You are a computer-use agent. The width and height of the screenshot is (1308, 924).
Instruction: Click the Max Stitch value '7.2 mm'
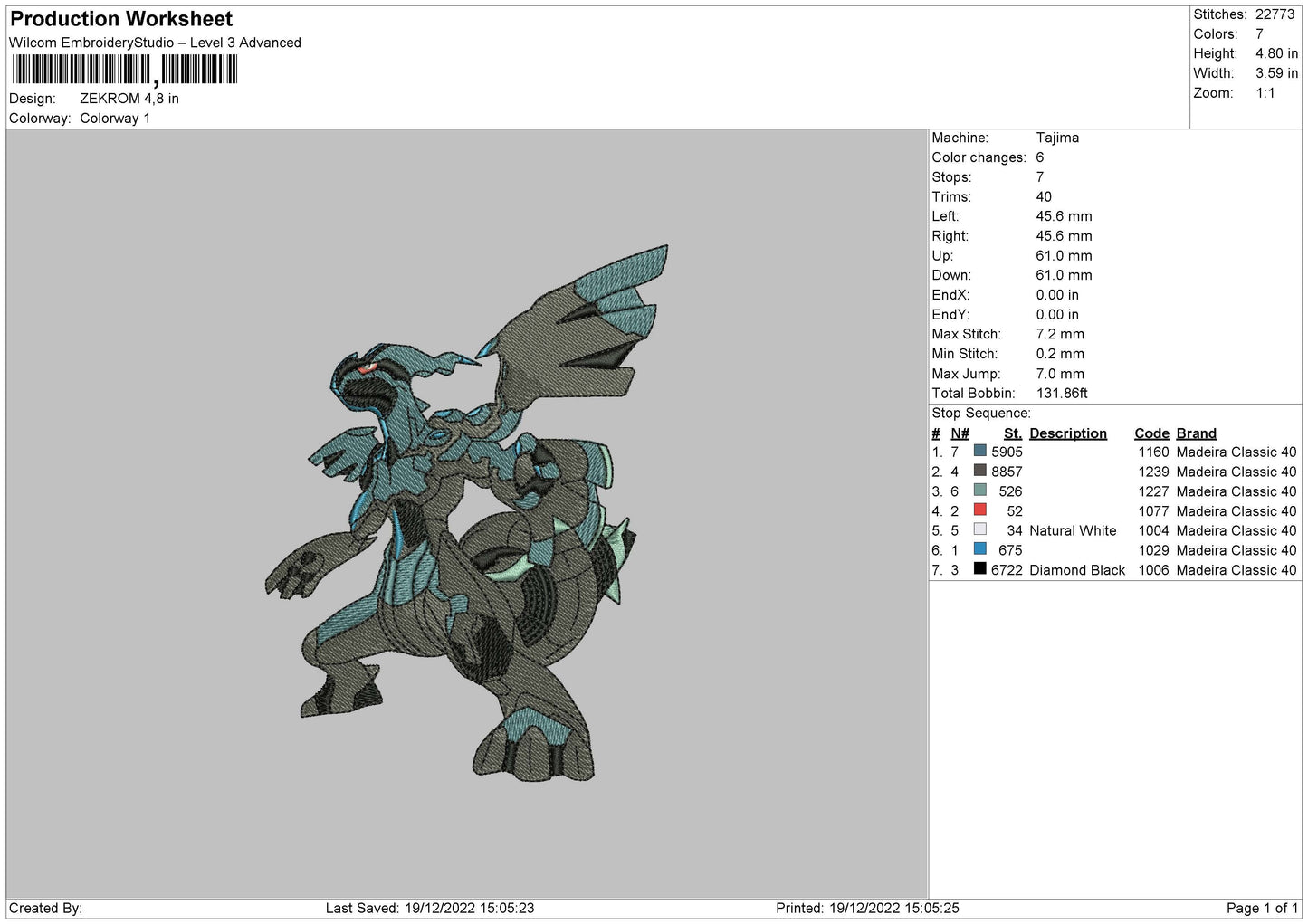coord(1060,334)
